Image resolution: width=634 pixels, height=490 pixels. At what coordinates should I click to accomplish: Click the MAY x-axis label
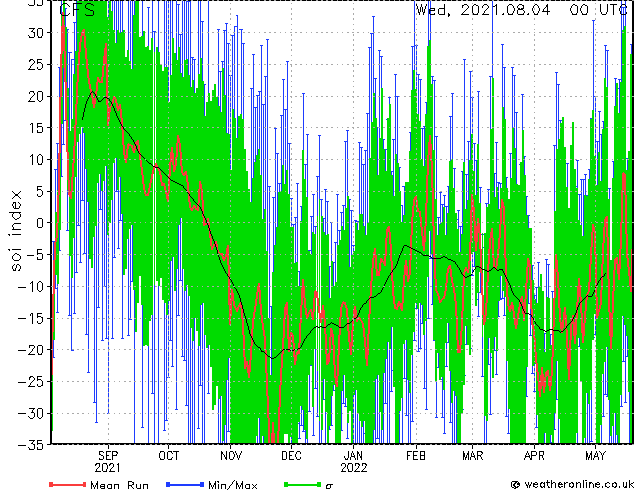tap(595, 456)
